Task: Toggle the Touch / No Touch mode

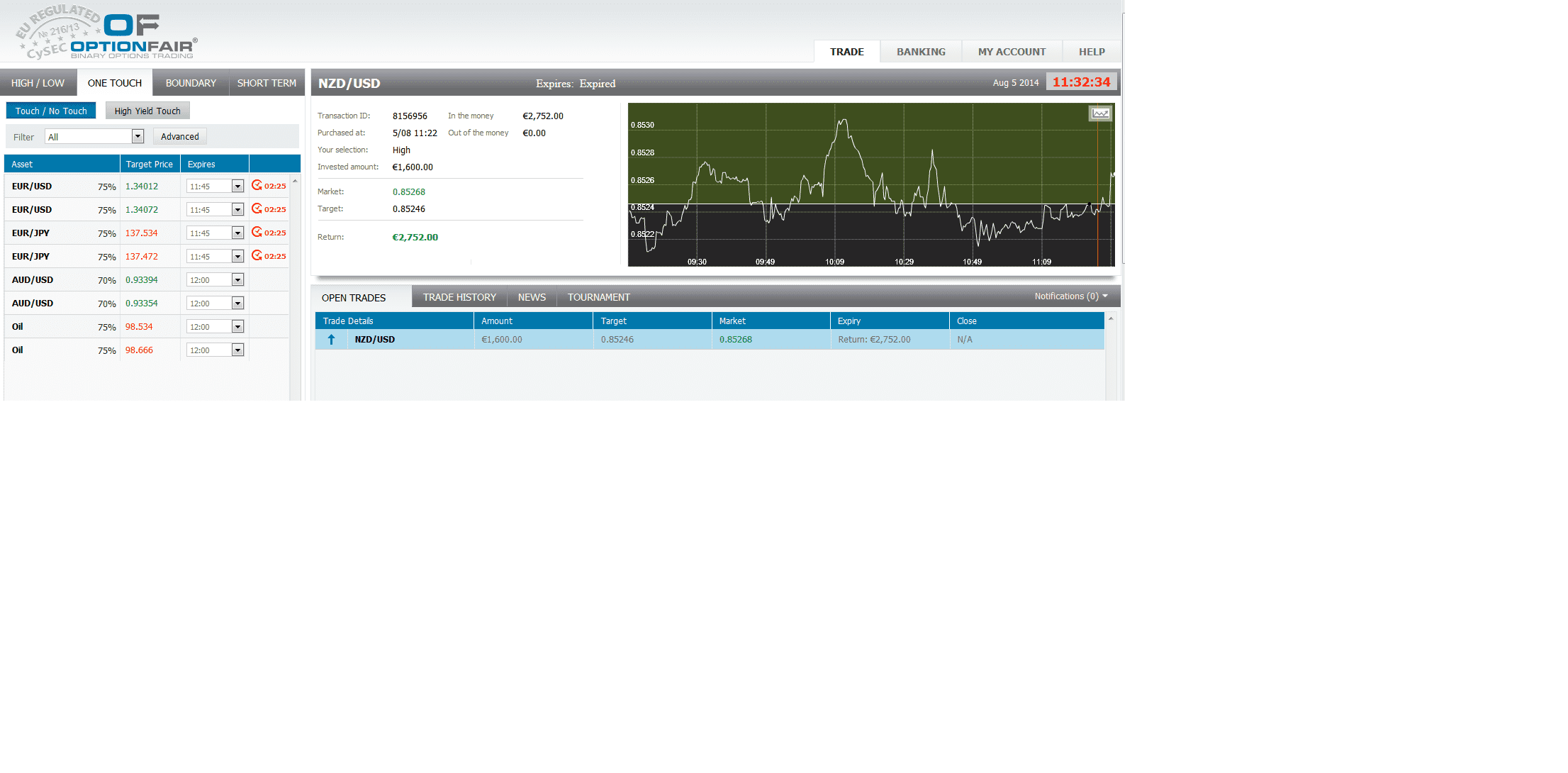Action: pos(50,110)
